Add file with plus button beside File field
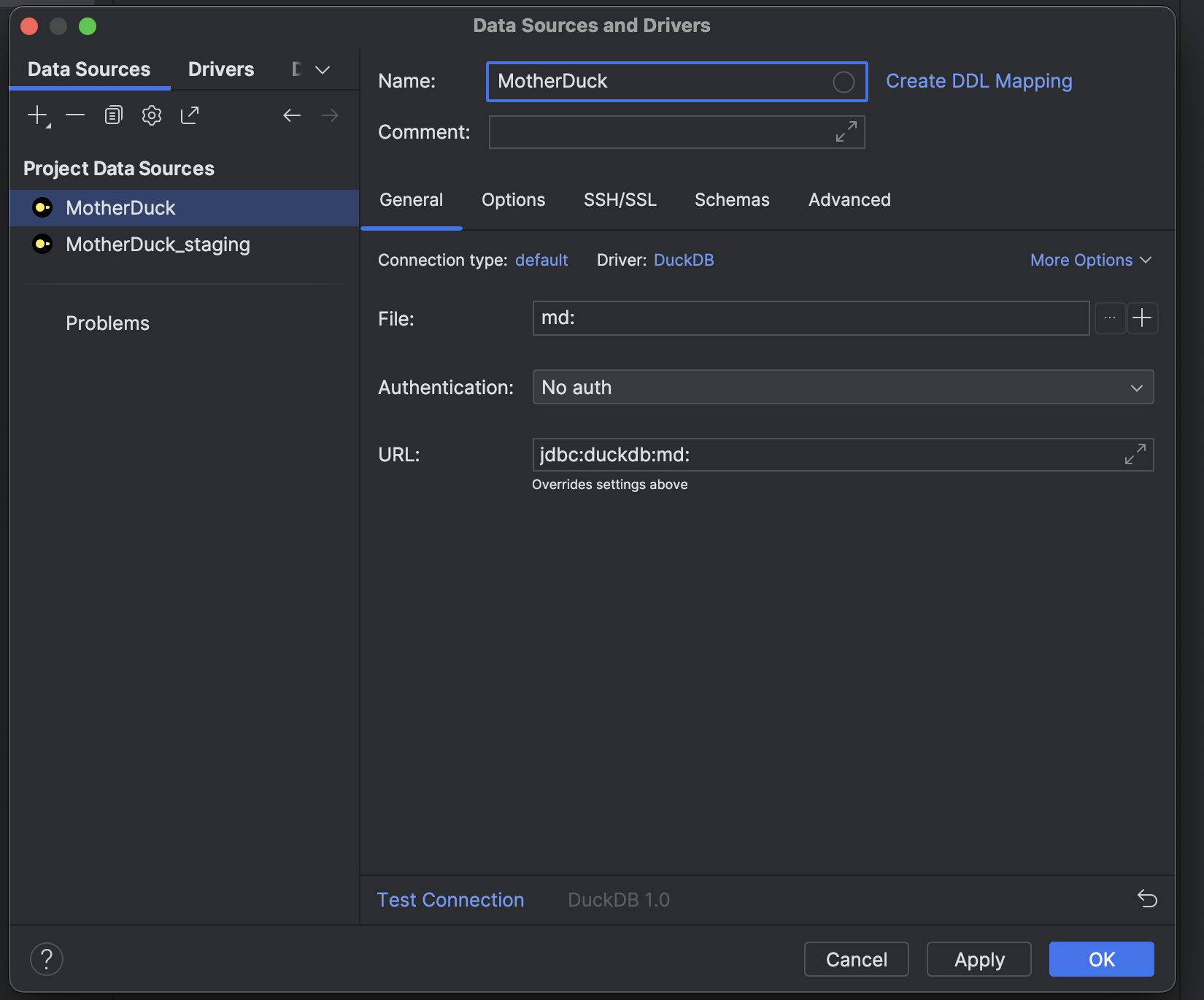 tap(1142, 318)
